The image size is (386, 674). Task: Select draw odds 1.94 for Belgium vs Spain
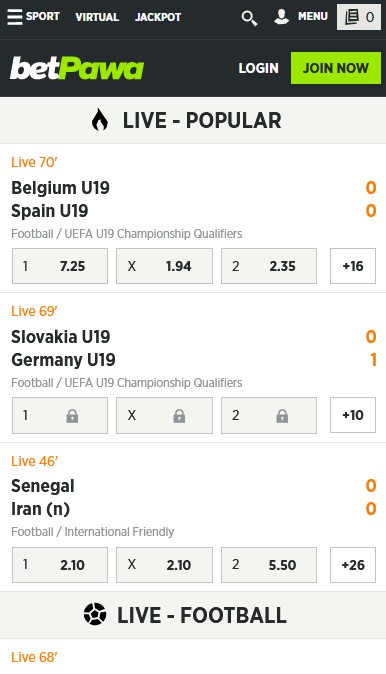pyautogui.click(x=164, y=266)
